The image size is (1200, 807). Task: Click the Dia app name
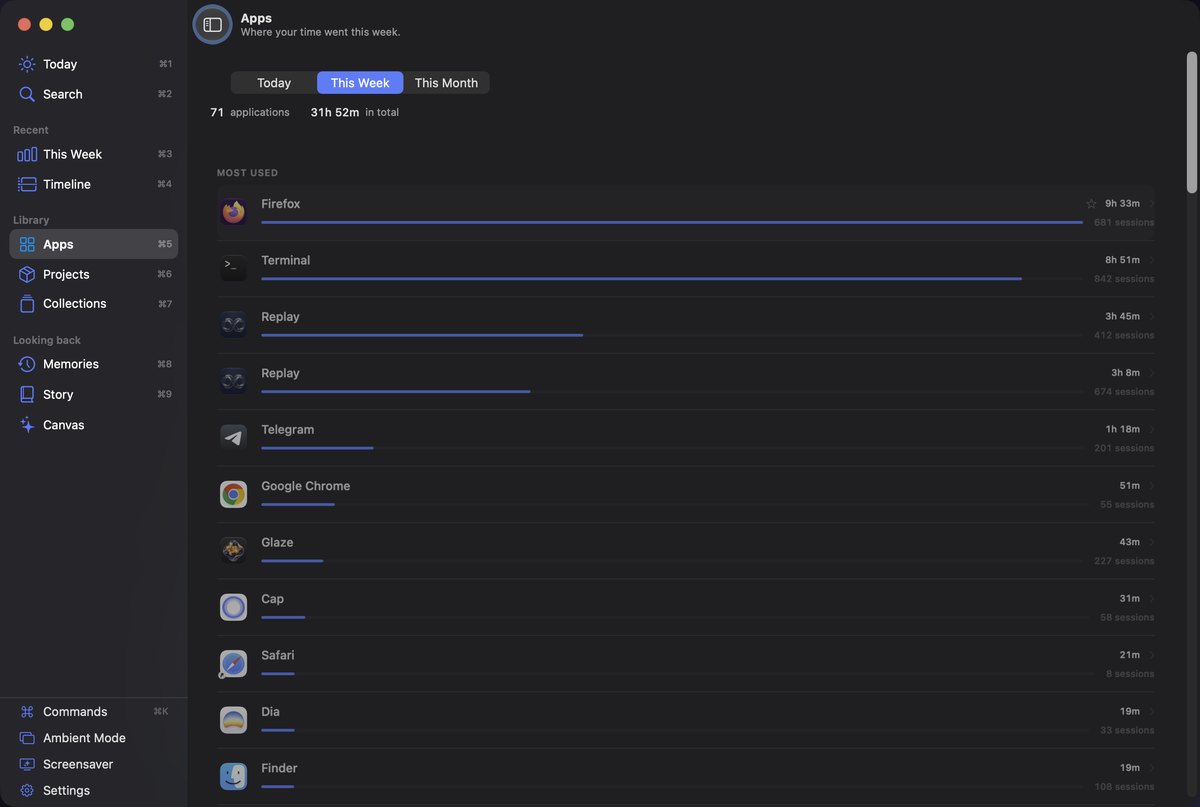click(270, 712)
